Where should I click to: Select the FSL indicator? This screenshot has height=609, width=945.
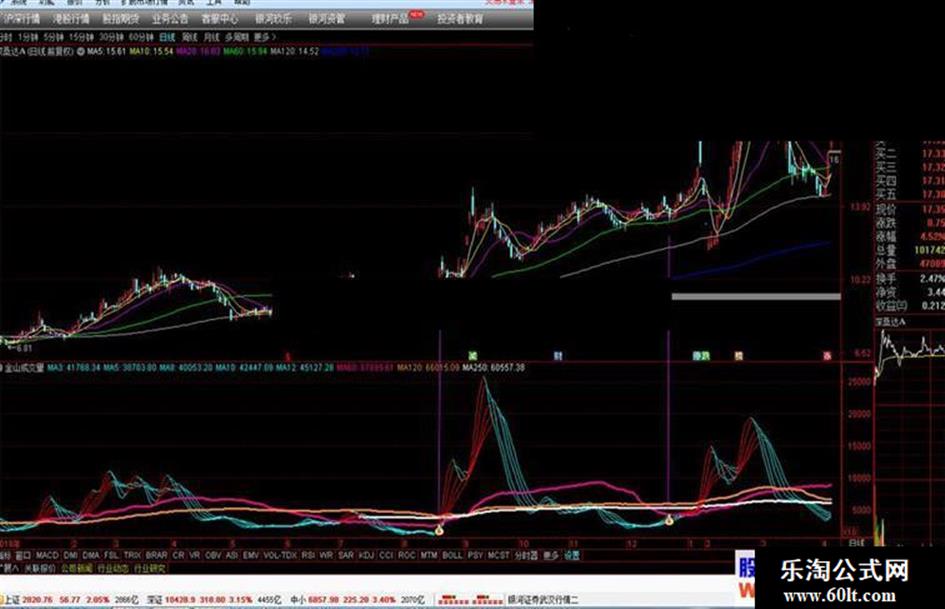(x=111, y=555)
